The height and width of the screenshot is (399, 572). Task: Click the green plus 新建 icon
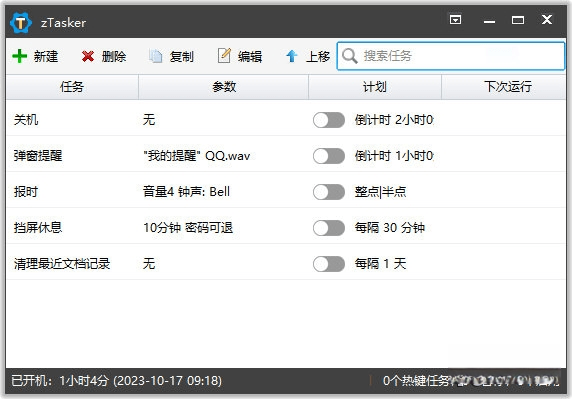[x=20, y=56]
